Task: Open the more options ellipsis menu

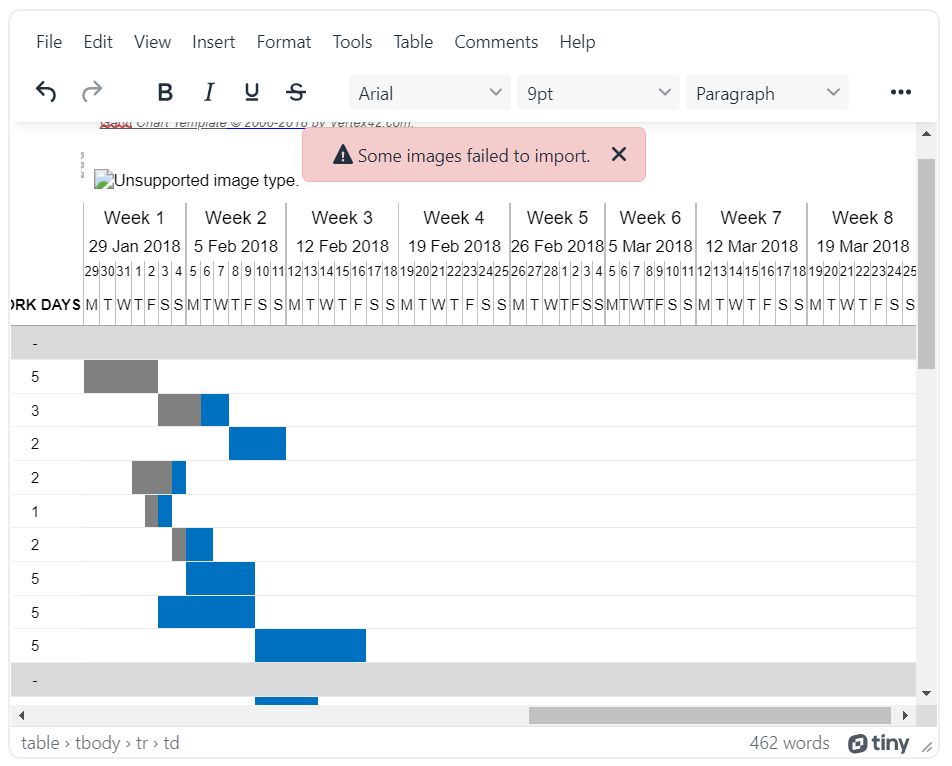Action: click(900, 93)
